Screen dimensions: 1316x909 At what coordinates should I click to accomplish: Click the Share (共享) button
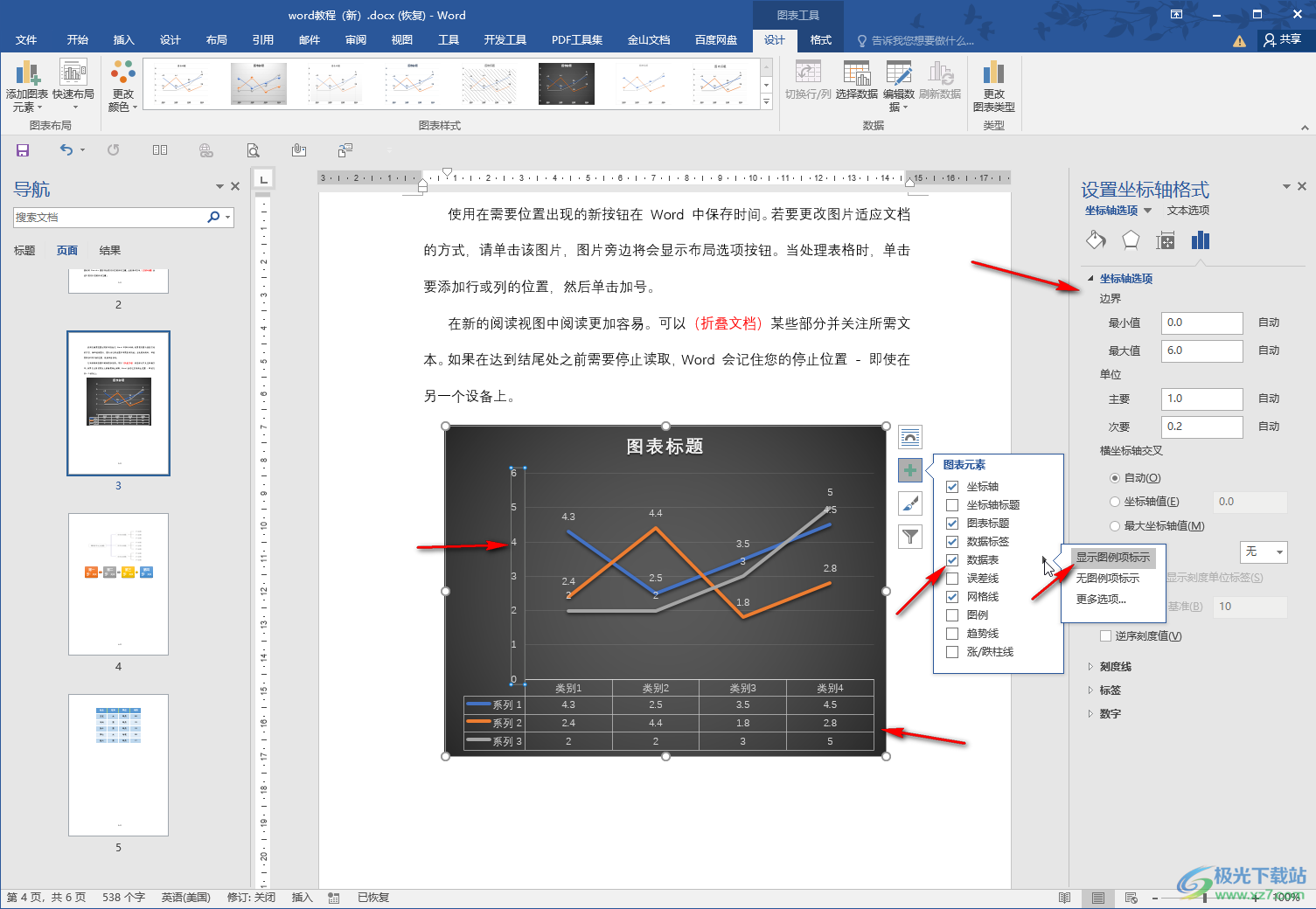pos(1283,39)
